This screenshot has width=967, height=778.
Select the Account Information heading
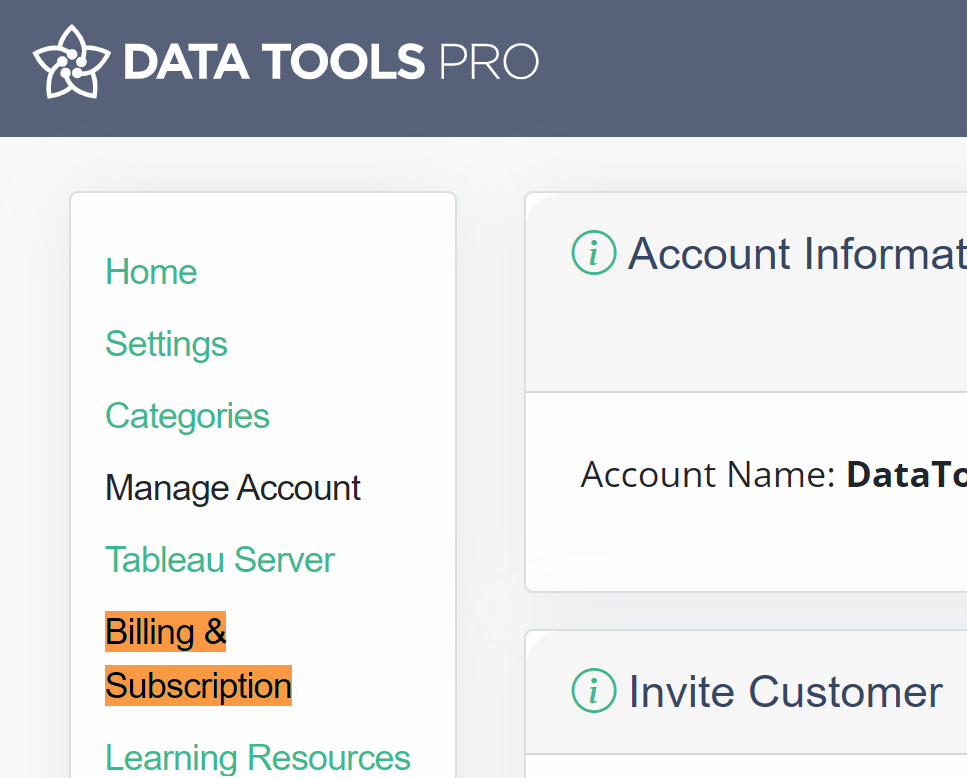click(x=797, y=253)
